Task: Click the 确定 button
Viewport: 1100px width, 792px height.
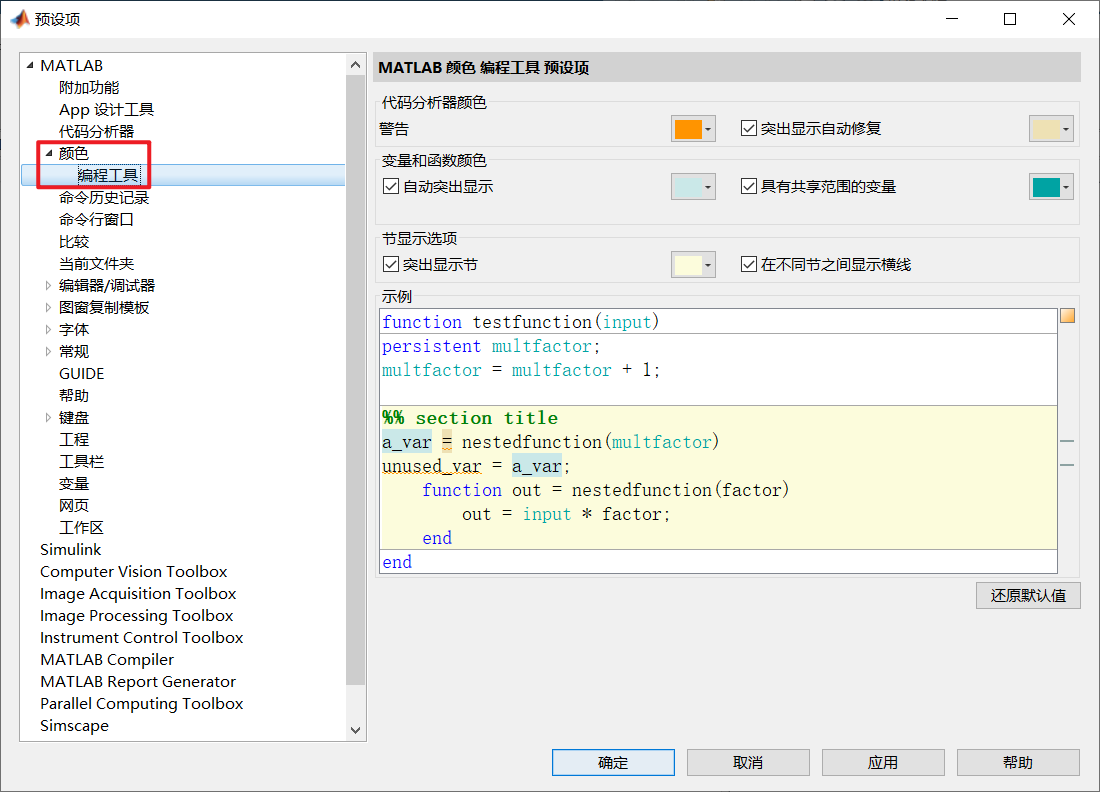Action: point(613,762)
